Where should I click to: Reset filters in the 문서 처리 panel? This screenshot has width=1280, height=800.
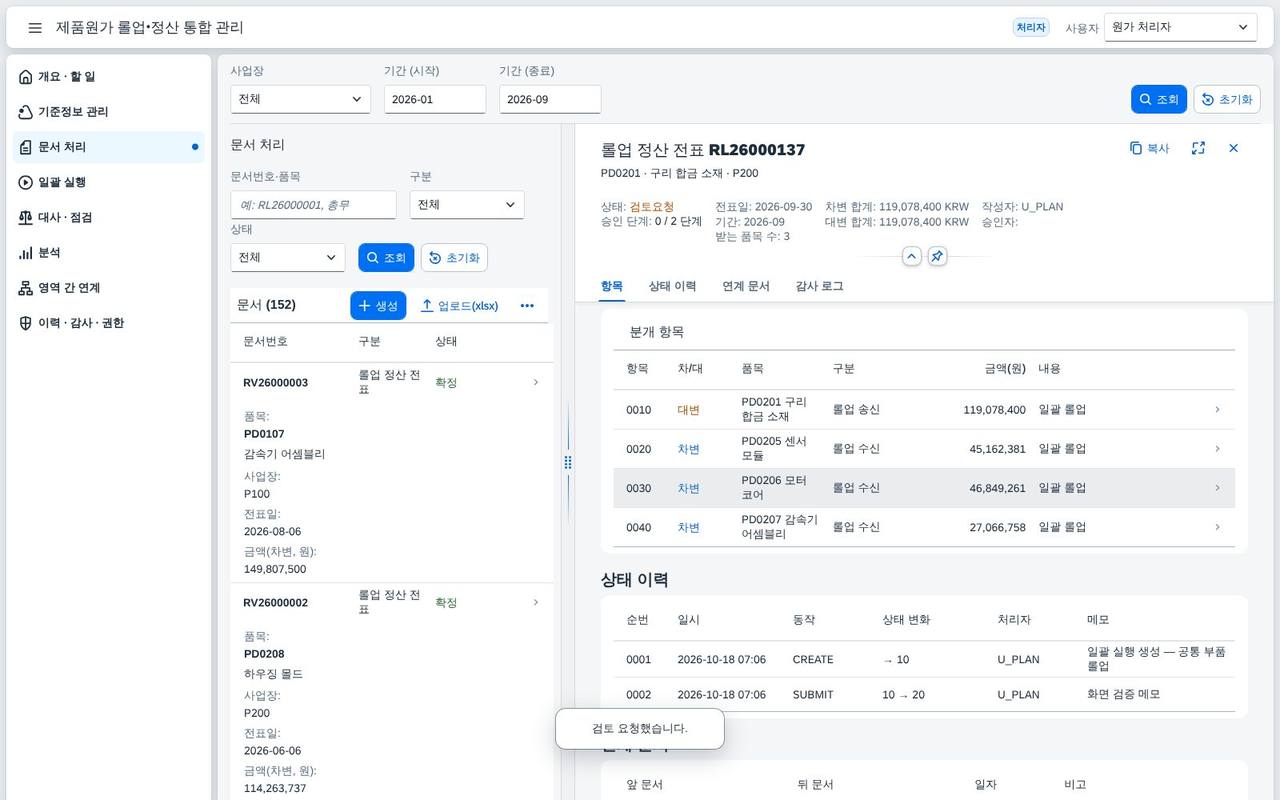tap(454, 258)
